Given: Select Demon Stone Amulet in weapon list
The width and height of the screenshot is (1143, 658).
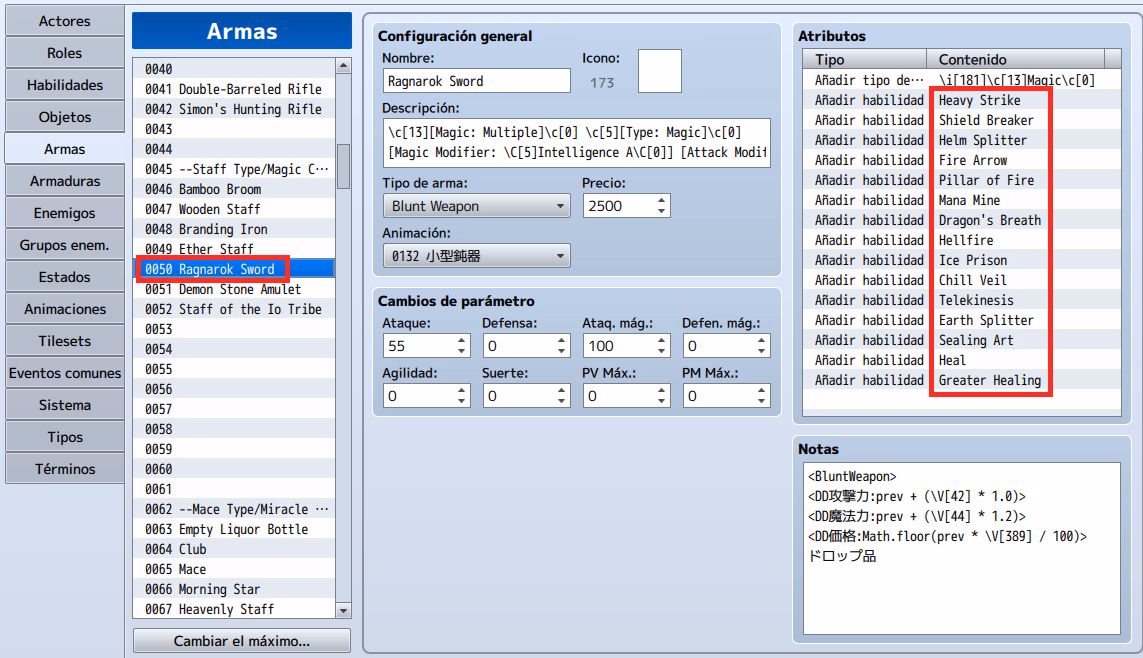Looking at the screenshot, I should pyautogui.click(x=239, y=289).
